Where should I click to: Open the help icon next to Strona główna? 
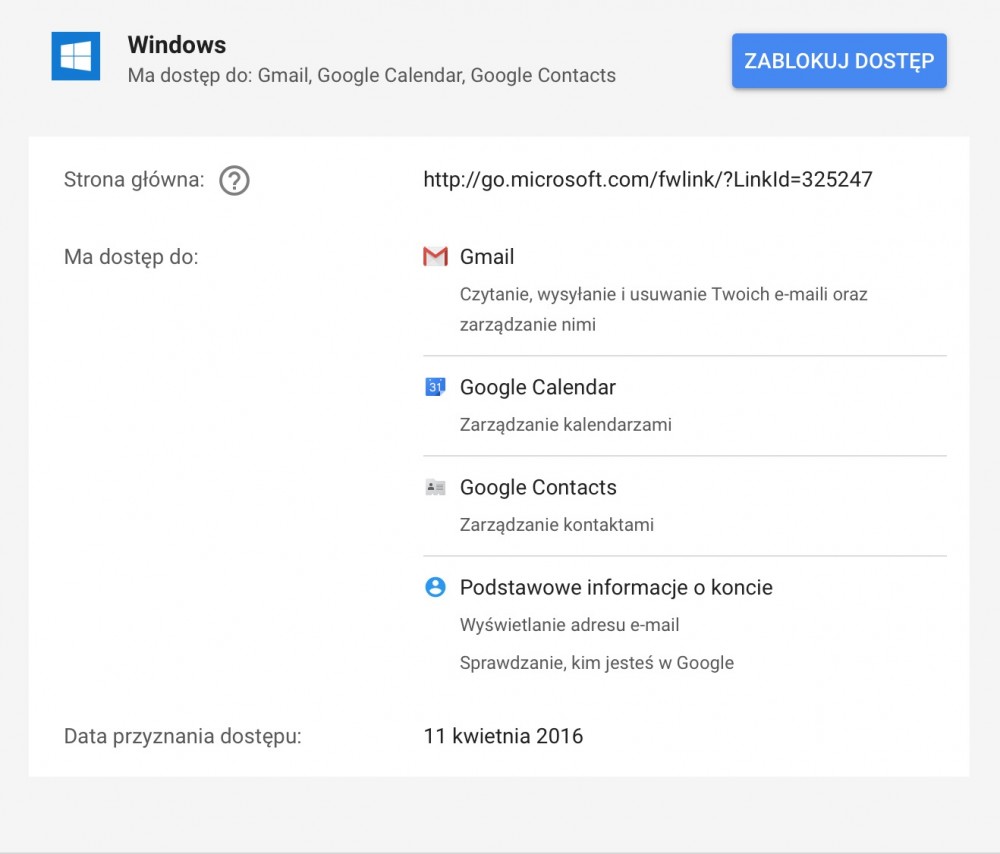point(234,180)
